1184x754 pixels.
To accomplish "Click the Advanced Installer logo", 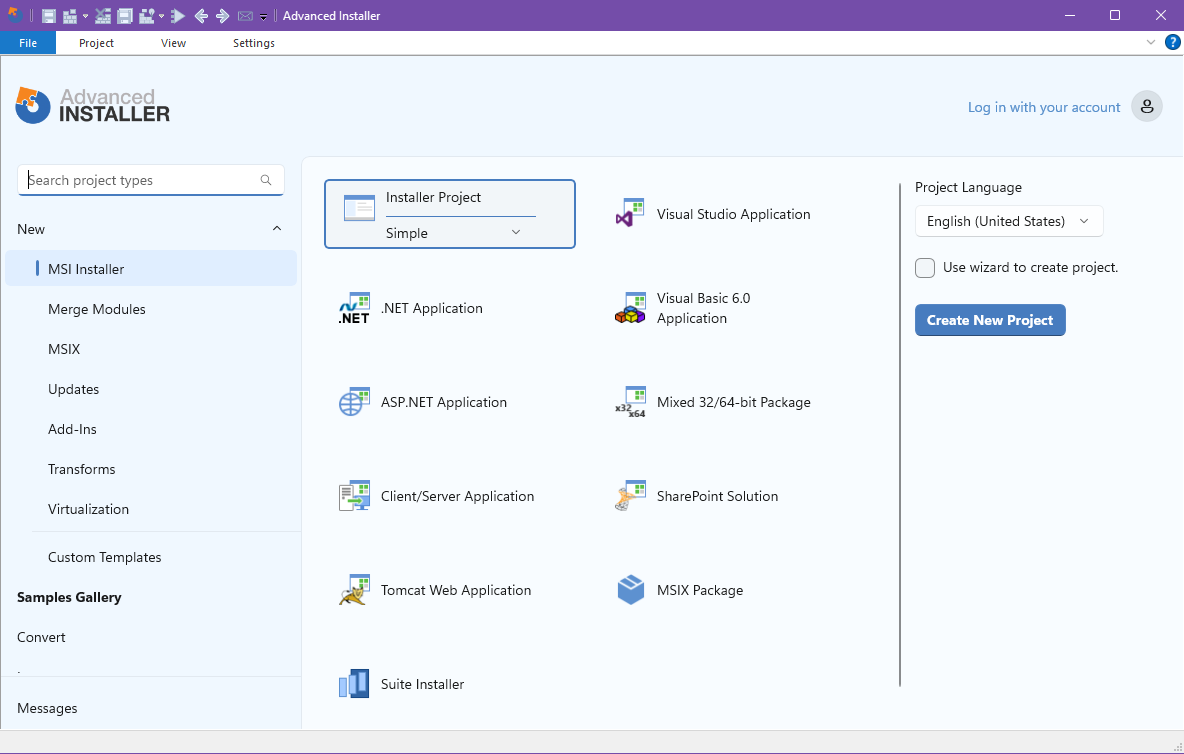I will (x=93, y=106).
